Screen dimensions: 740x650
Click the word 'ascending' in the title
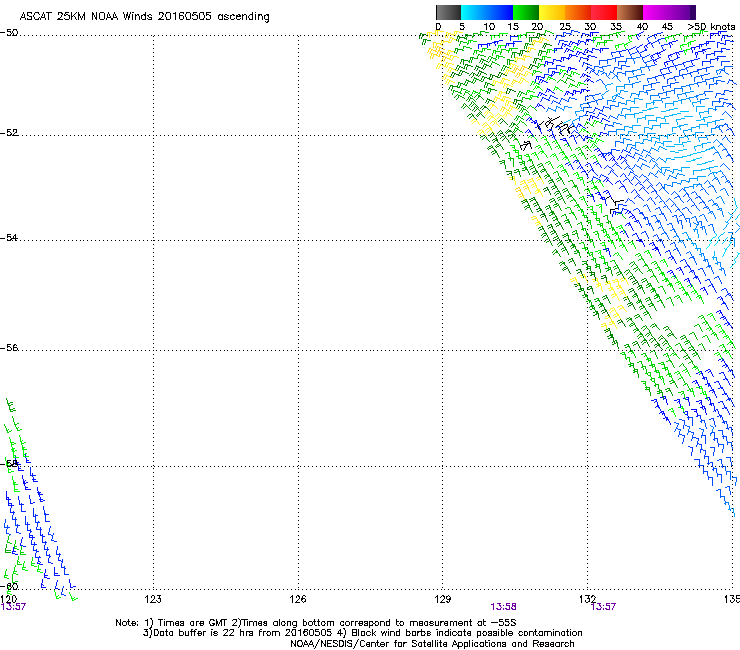243,17
